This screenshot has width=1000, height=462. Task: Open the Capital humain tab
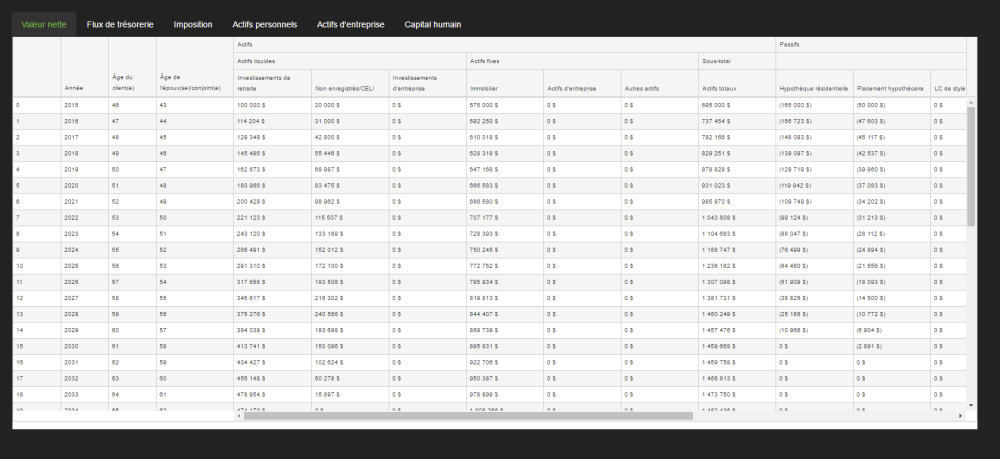tap(432, 24)
